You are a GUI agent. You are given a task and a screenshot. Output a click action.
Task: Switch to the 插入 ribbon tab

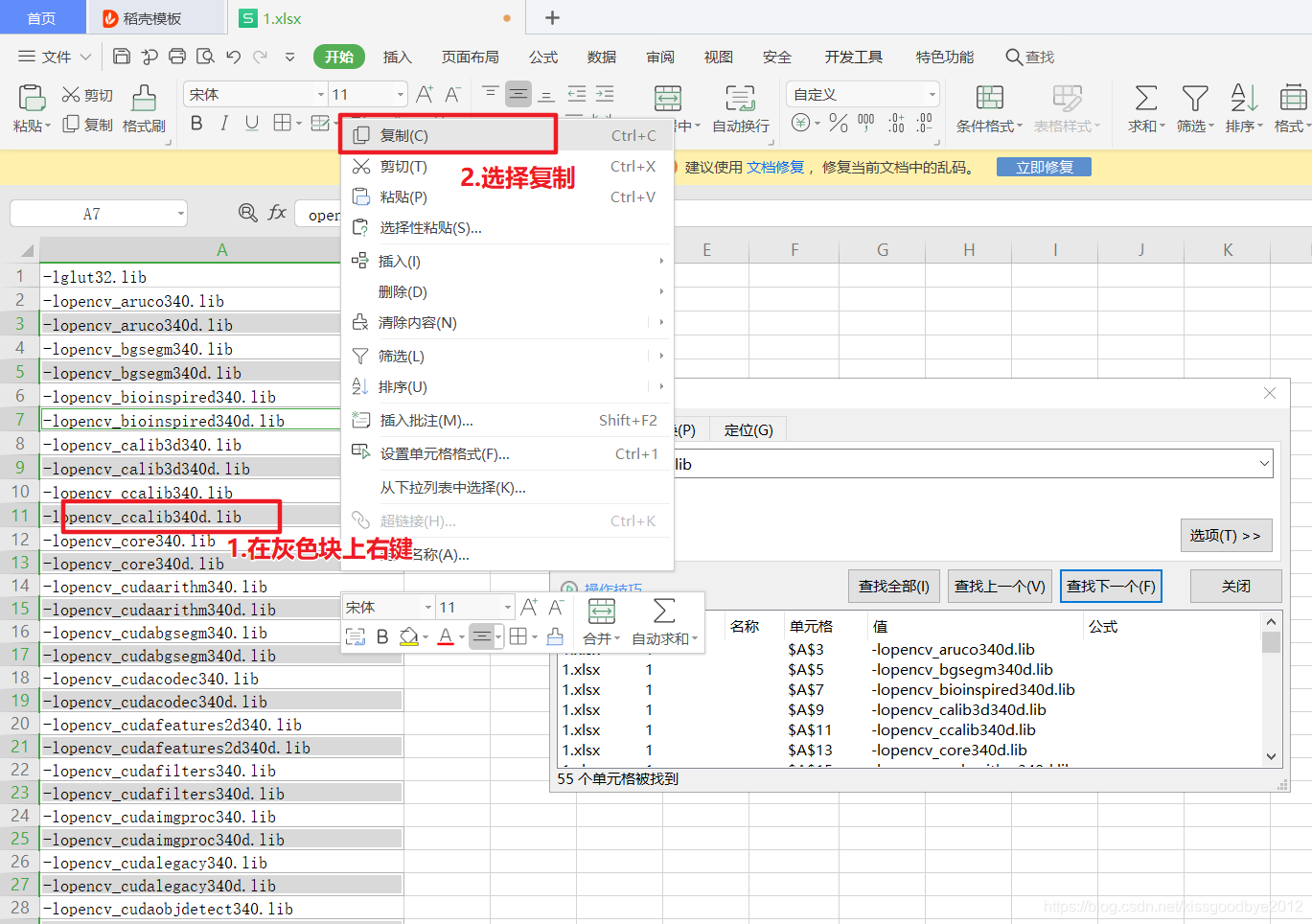pos(397,57)
